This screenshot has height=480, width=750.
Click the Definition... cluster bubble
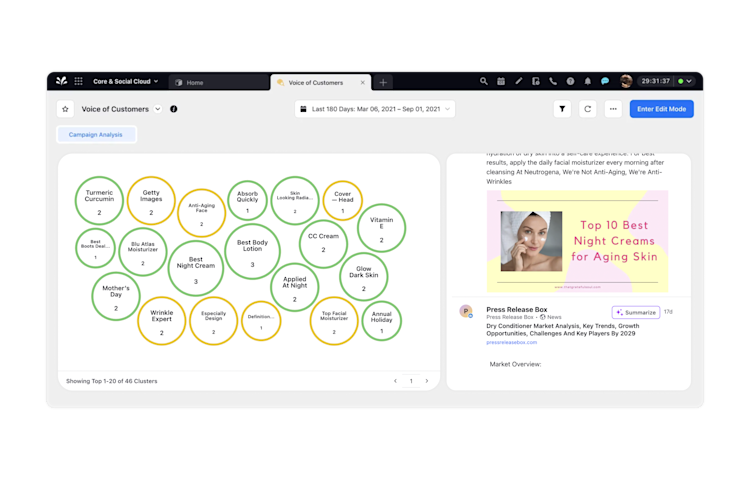(261, 321)
